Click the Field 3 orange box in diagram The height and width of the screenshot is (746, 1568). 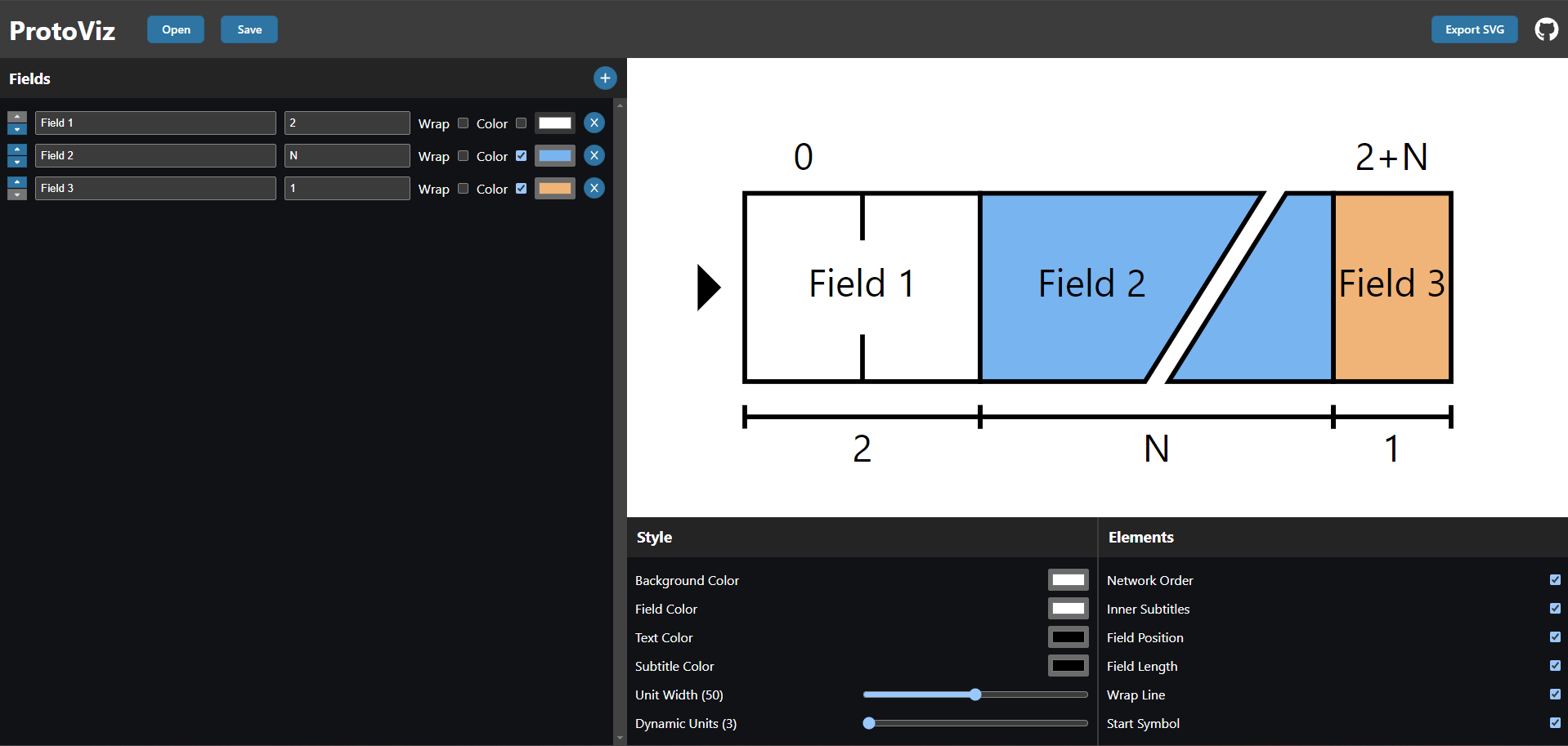tap(1392, 288)
